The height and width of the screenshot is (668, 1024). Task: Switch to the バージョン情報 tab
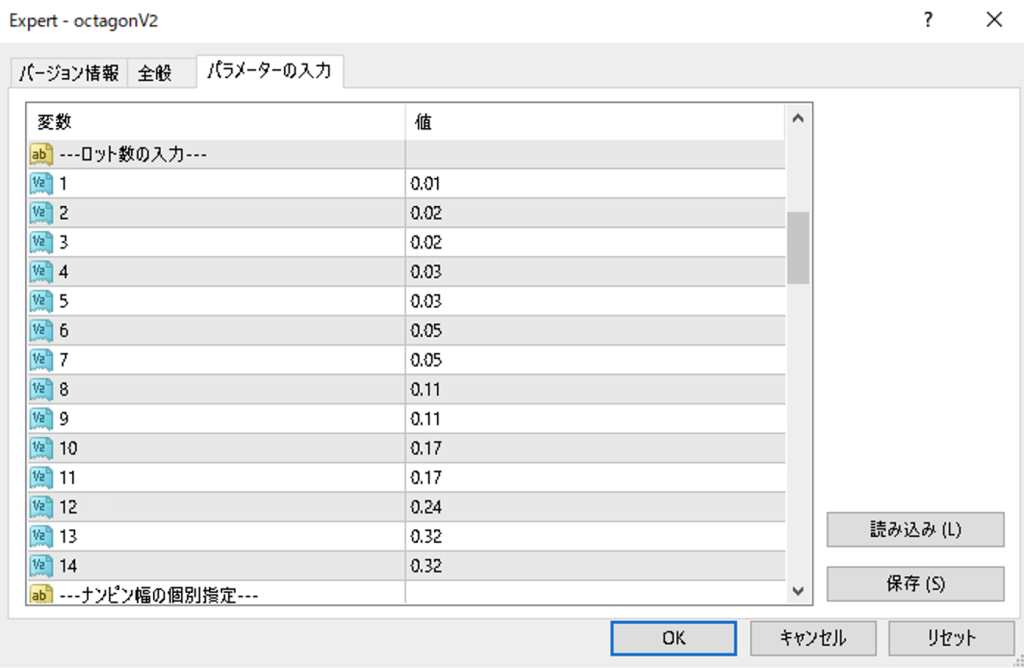(x=68, y=73)
